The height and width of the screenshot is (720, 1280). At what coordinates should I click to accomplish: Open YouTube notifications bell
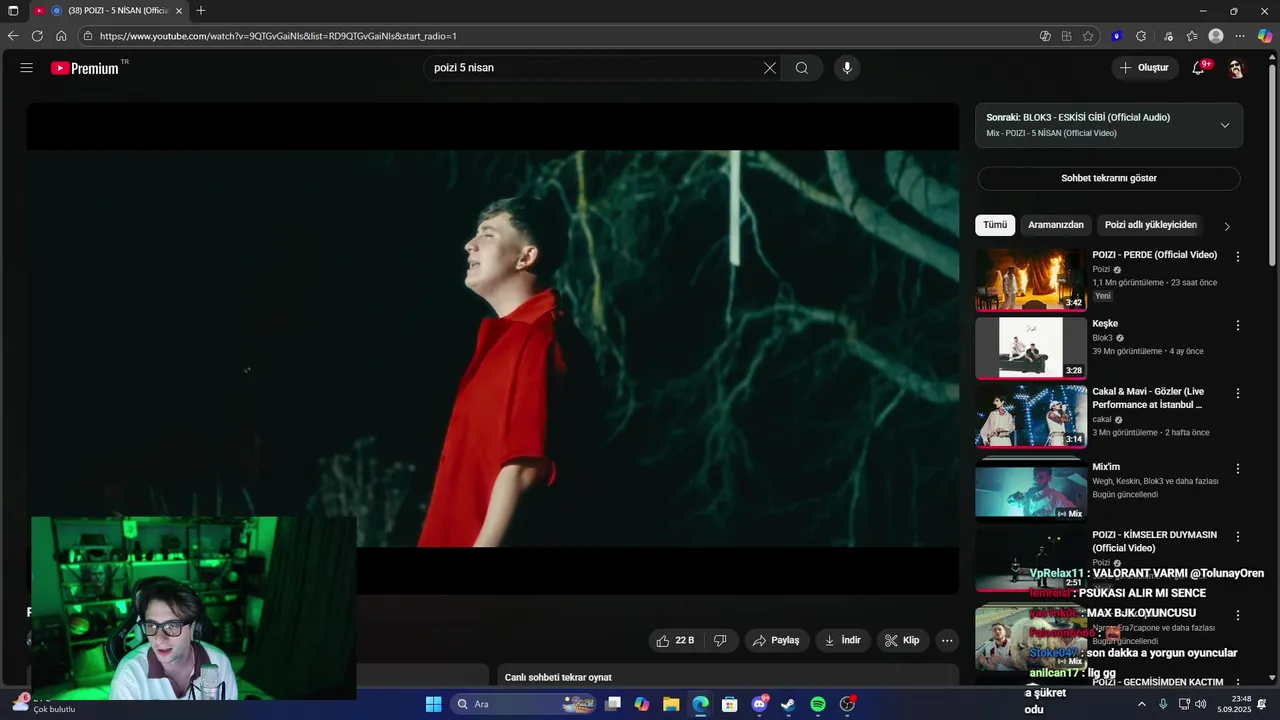click(x=1199, y=68)
